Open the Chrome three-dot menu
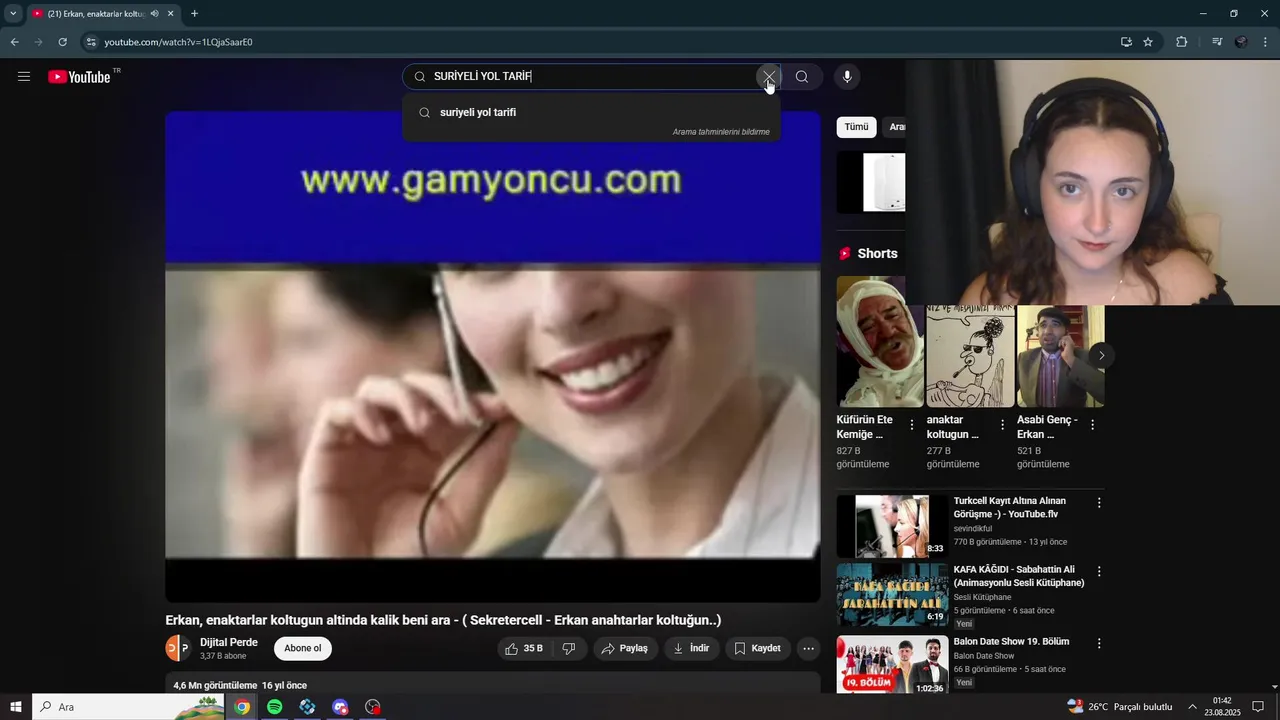Viewport: 1280px width, 720px height. tap(1266, 42)
